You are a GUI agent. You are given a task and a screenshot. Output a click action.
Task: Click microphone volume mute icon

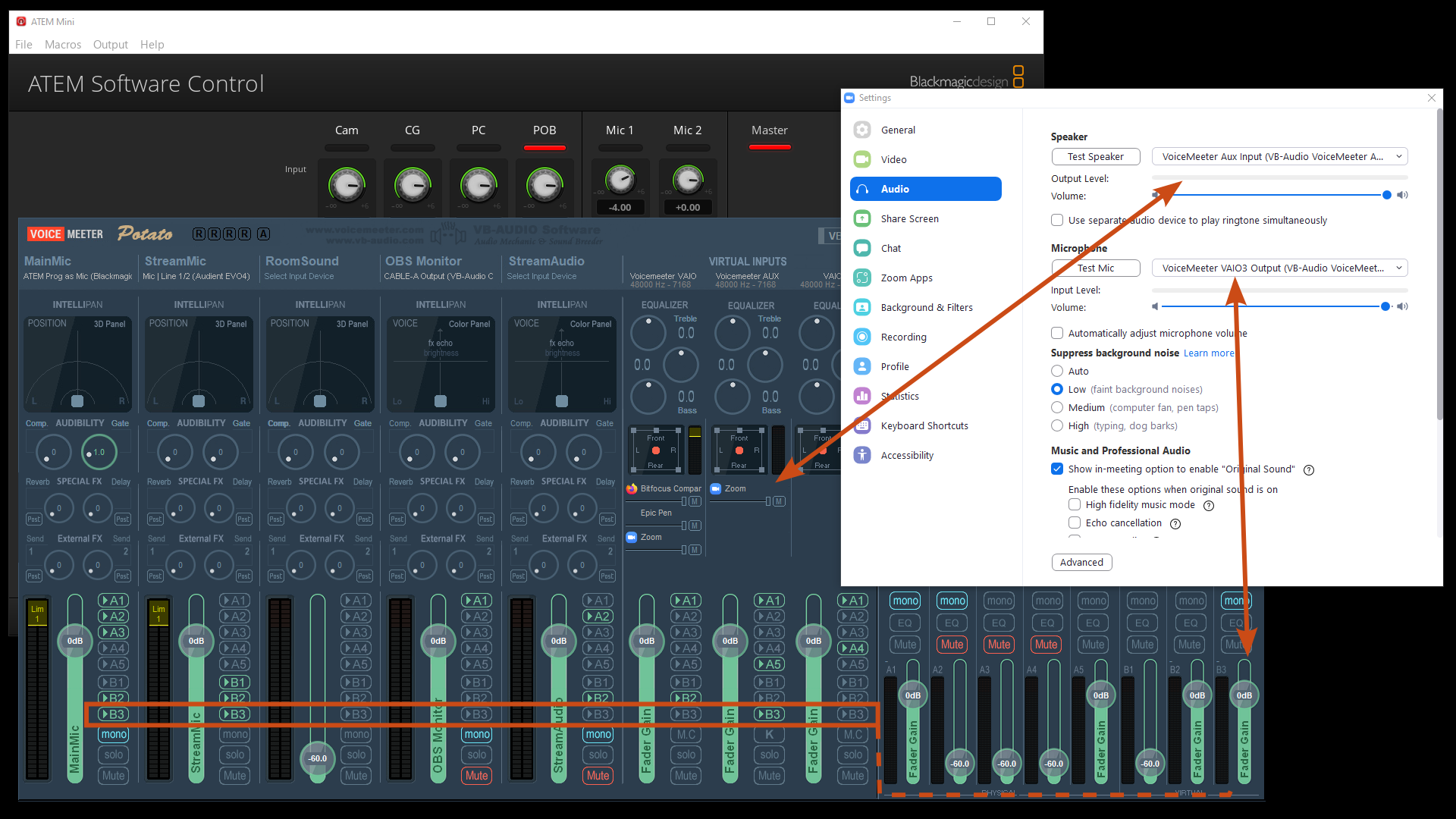pos(1155,306)
